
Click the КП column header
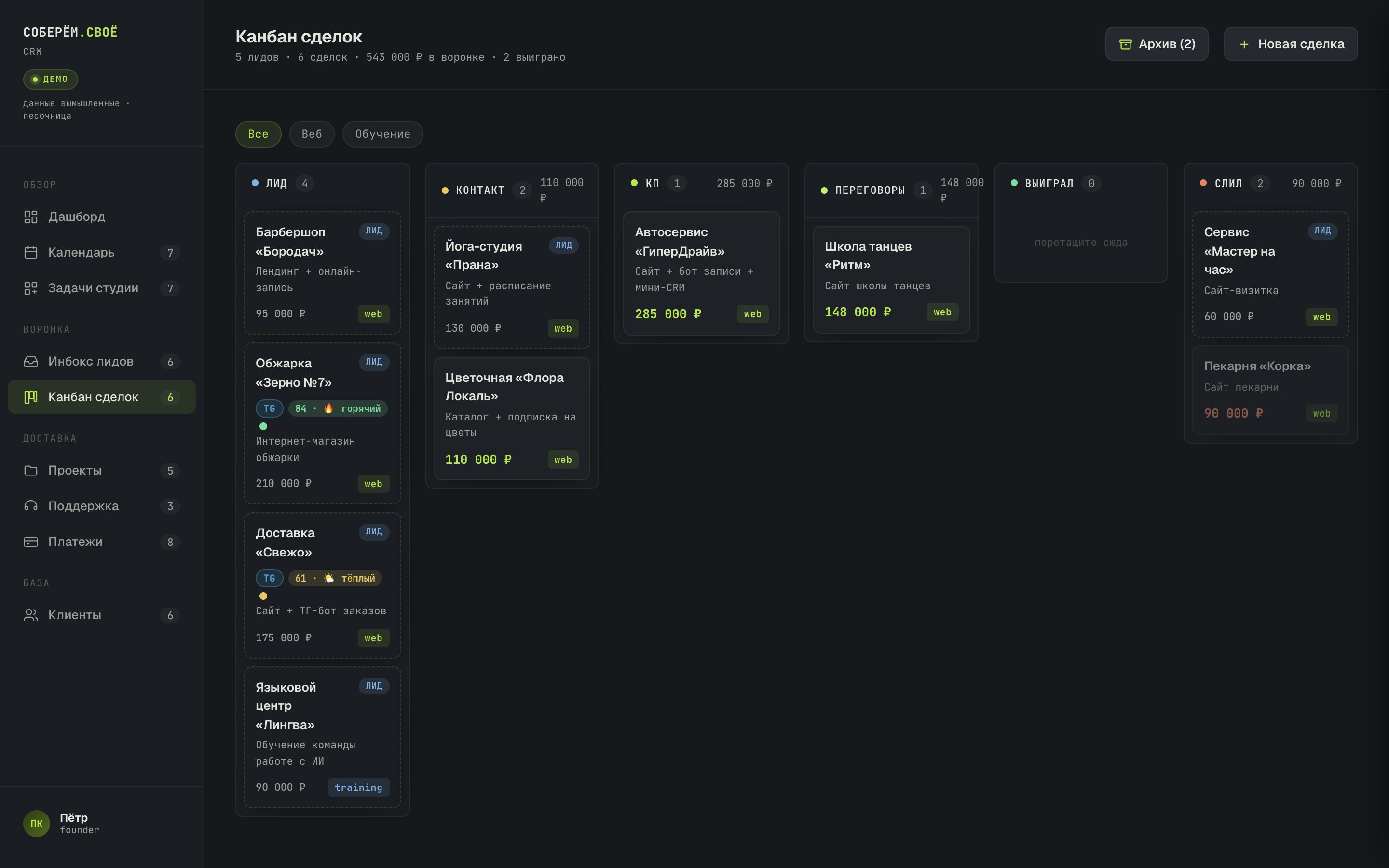[x=701, y=184]
